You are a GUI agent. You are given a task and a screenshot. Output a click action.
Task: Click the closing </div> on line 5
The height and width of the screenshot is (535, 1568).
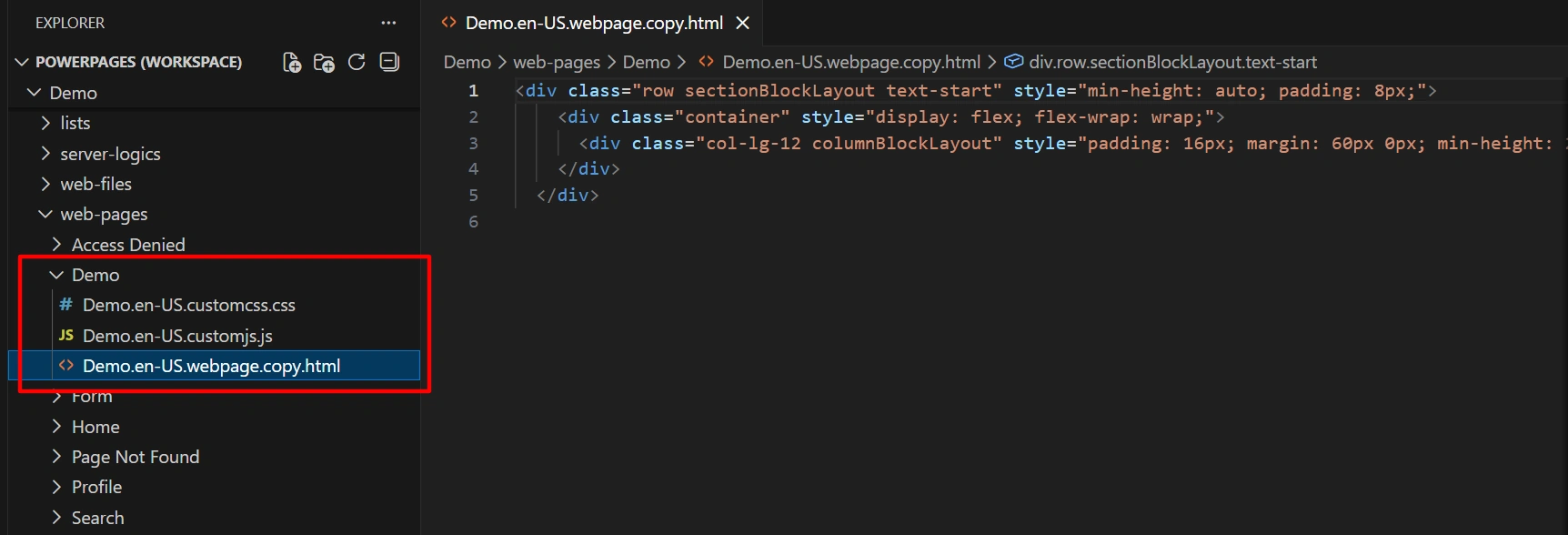568,195
